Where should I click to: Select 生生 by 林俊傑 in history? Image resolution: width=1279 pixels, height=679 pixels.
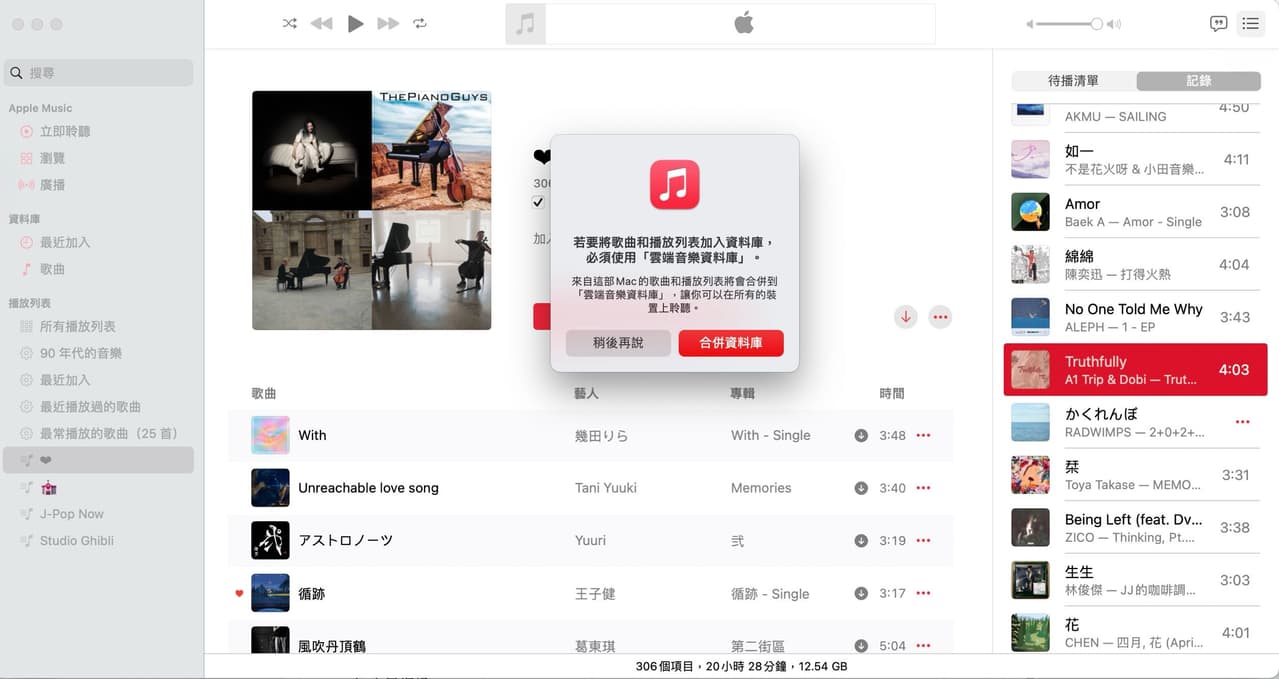(x=1135, y=580)
